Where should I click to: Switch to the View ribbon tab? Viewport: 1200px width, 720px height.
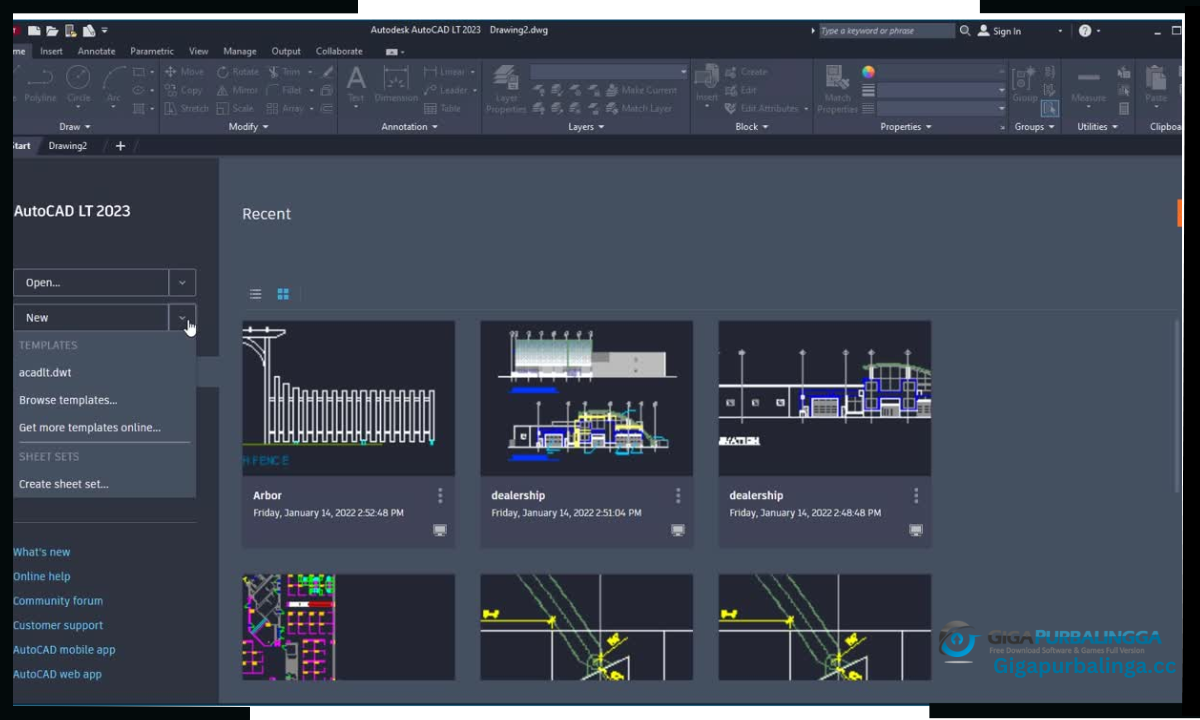199,51
